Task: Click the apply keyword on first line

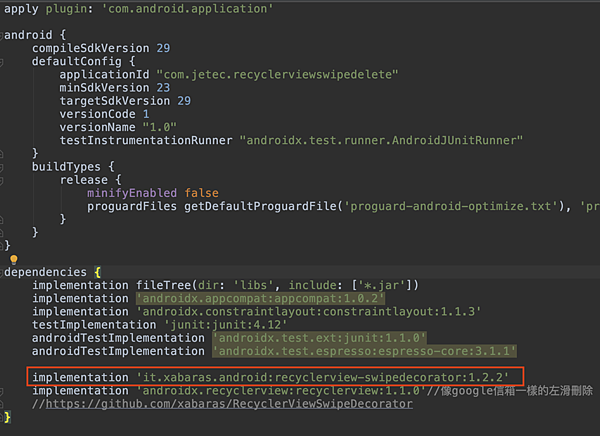Action: [21, 9]
